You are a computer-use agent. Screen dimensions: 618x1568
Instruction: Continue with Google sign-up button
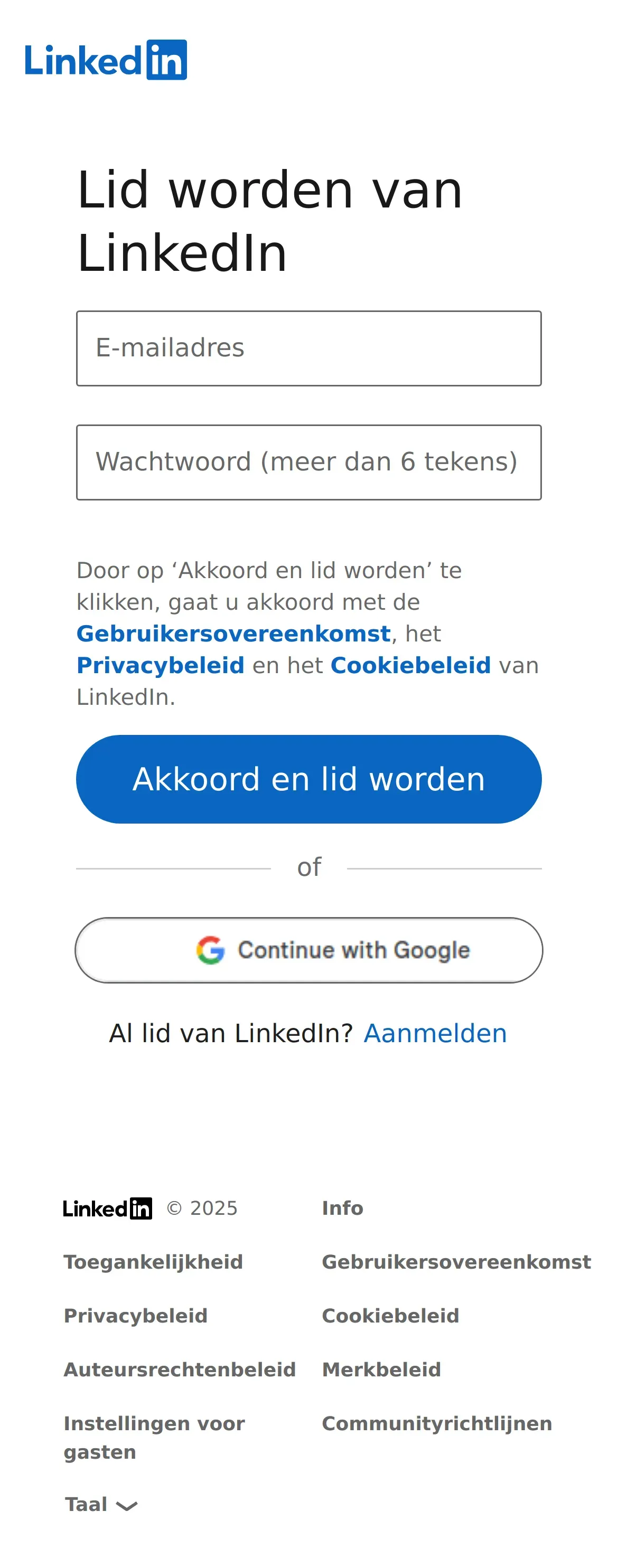[308, 950]
